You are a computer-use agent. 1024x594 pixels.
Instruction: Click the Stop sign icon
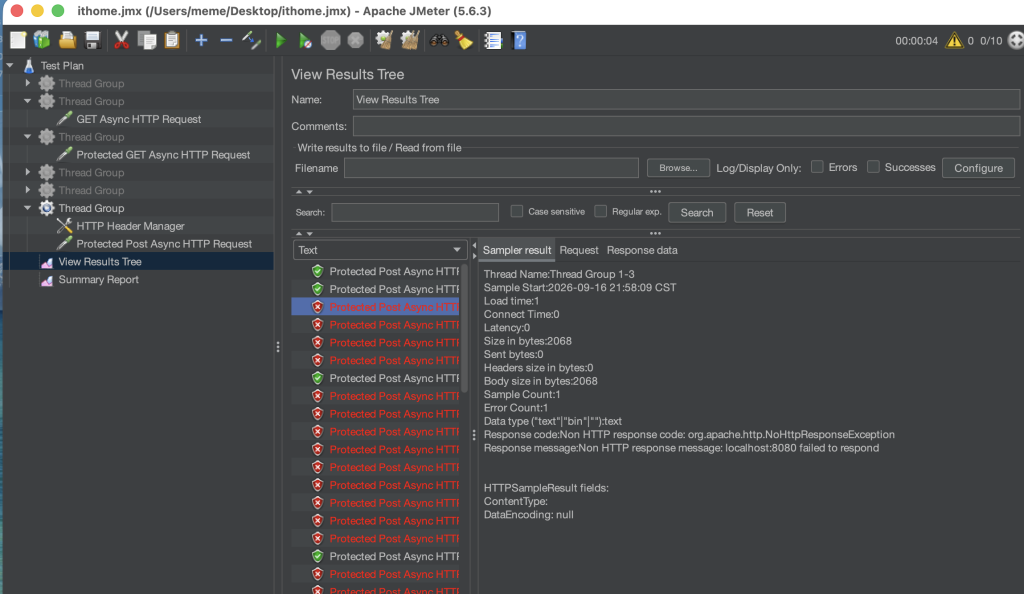(x=330, y=40)
